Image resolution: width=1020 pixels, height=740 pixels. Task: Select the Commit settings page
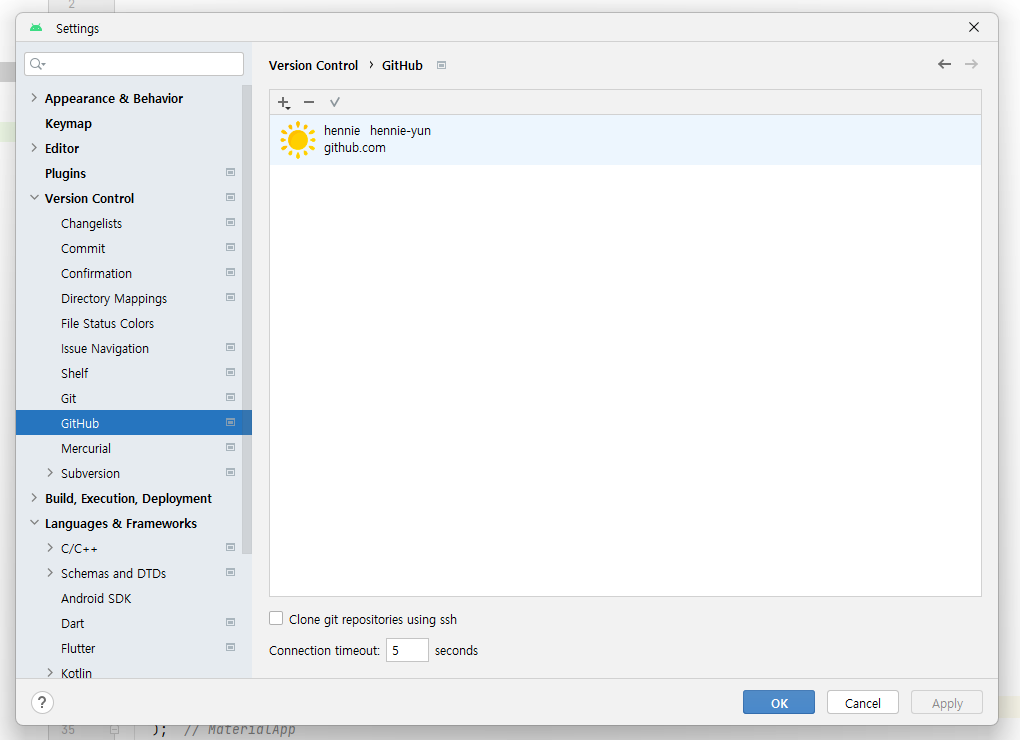83,248
